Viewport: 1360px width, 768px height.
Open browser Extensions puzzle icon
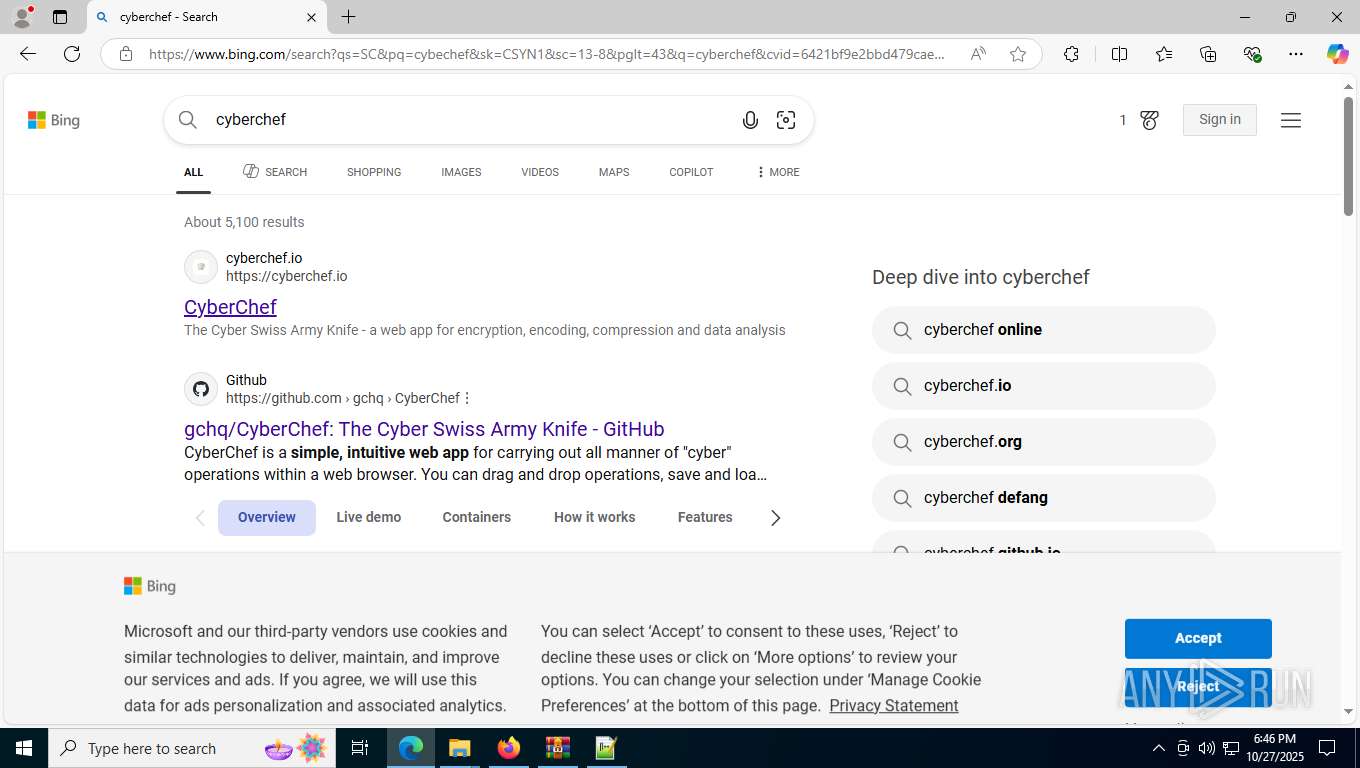[x=1071, y=54]
